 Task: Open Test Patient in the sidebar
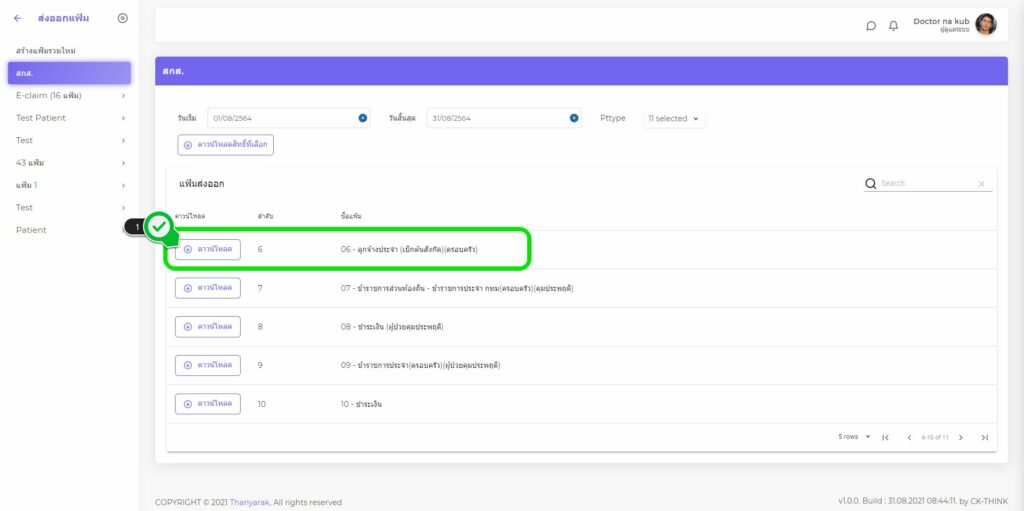pyautogui.click(x=41, y=118)
